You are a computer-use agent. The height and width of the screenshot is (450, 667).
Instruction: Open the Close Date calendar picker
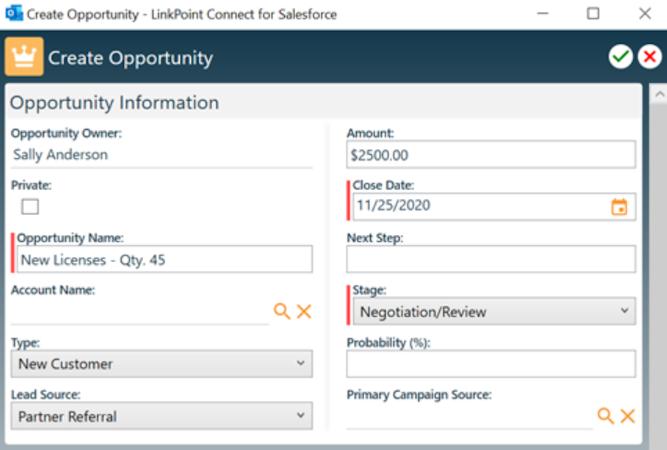pos(619,207)
